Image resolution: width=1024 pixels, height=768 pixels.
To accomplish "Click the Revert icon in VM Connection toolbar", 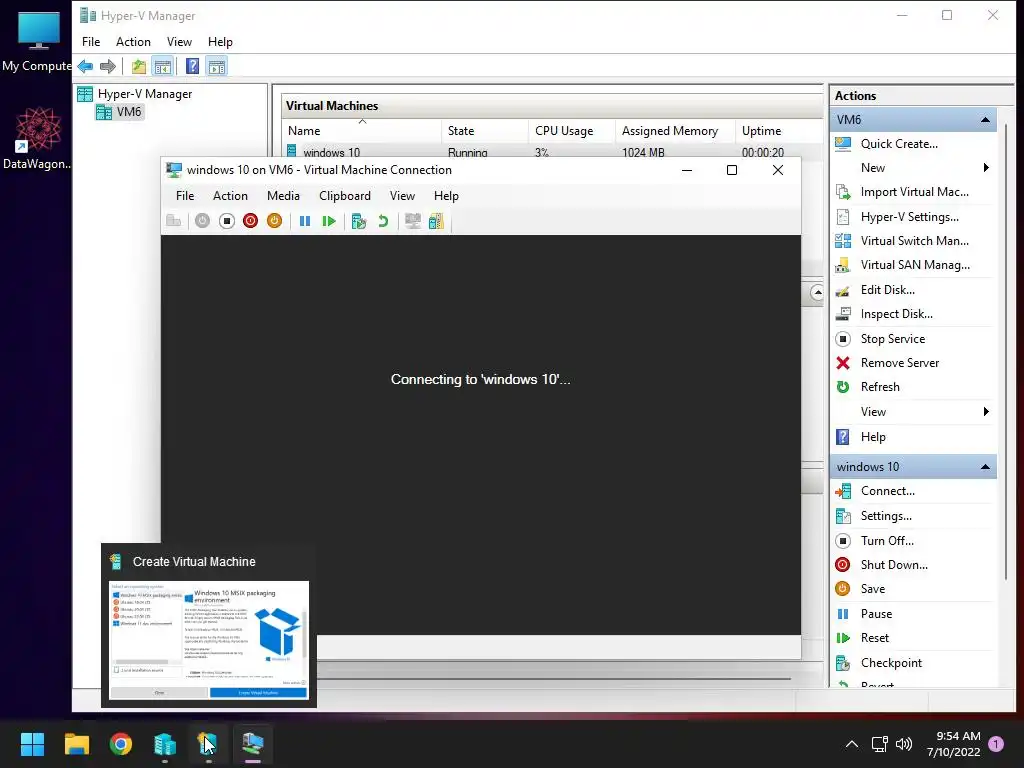I will point(383,221).
